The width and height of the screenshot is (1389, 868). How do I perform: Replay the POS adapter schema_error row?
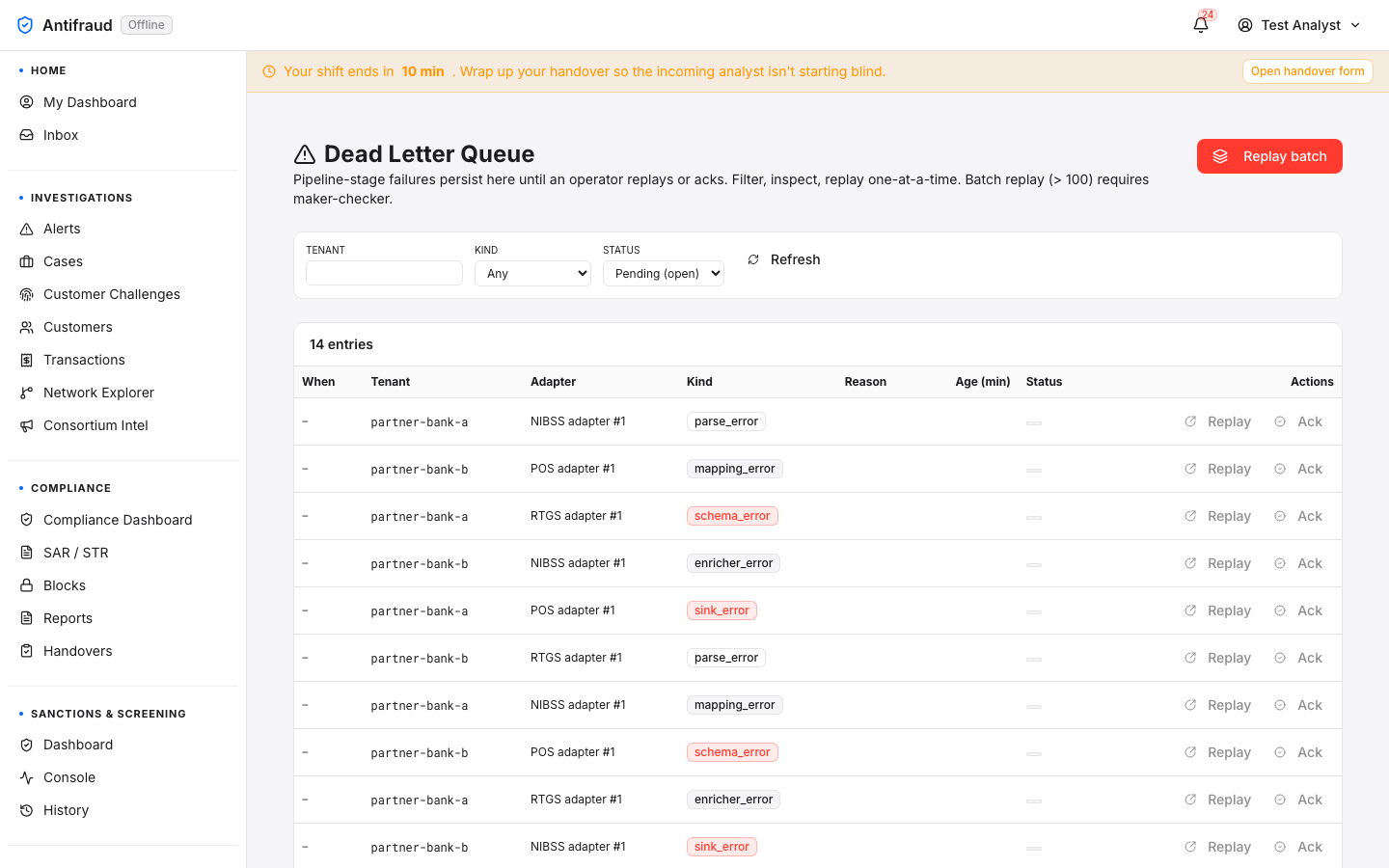click(1217, 752)
